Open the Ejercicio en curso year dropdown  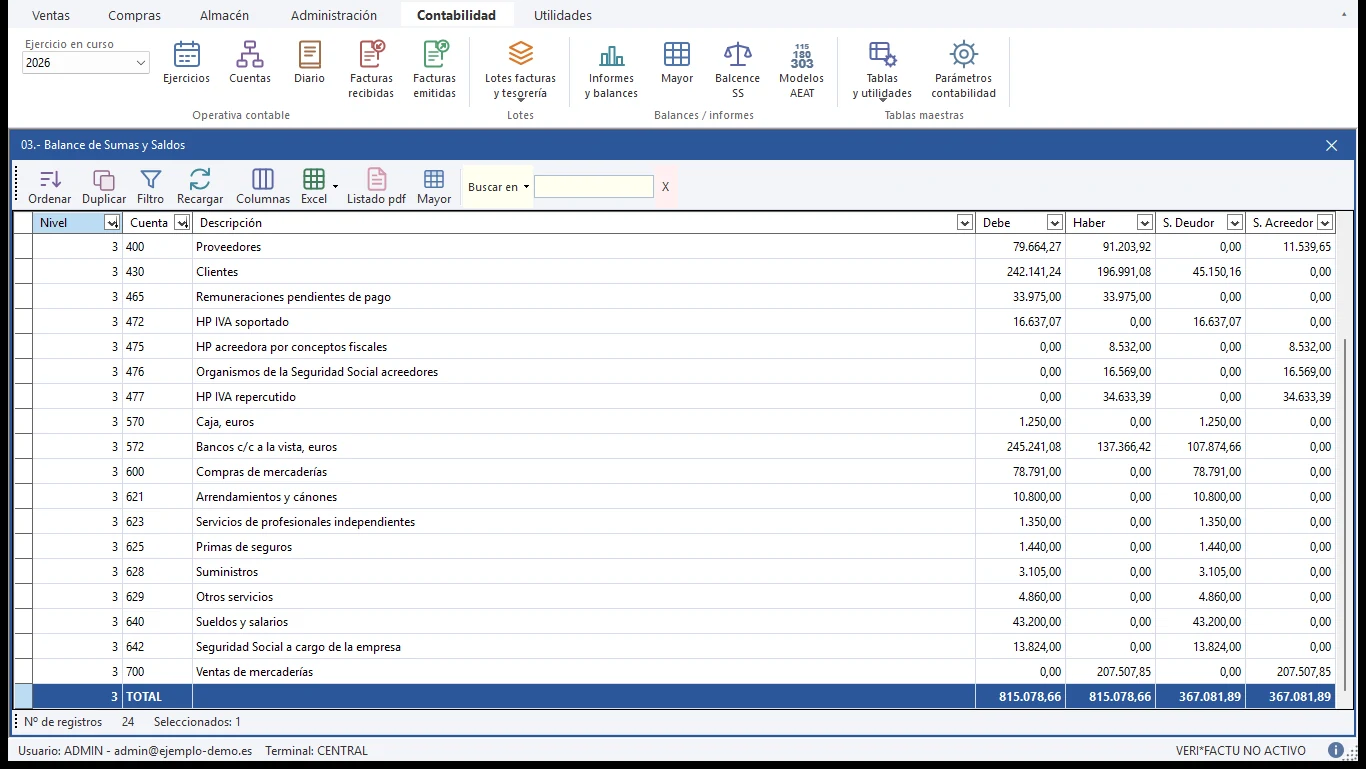pyautogui.click(x=140, y=63)
